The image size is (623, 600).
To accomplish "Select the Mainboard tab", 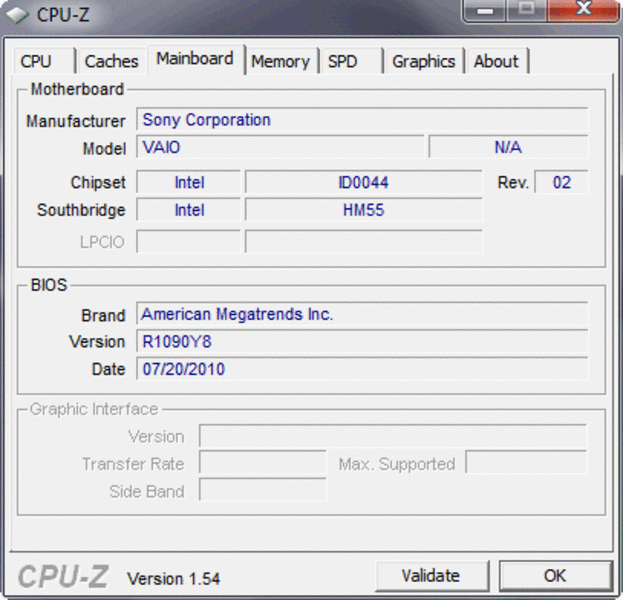I will (x=196, y=59).
